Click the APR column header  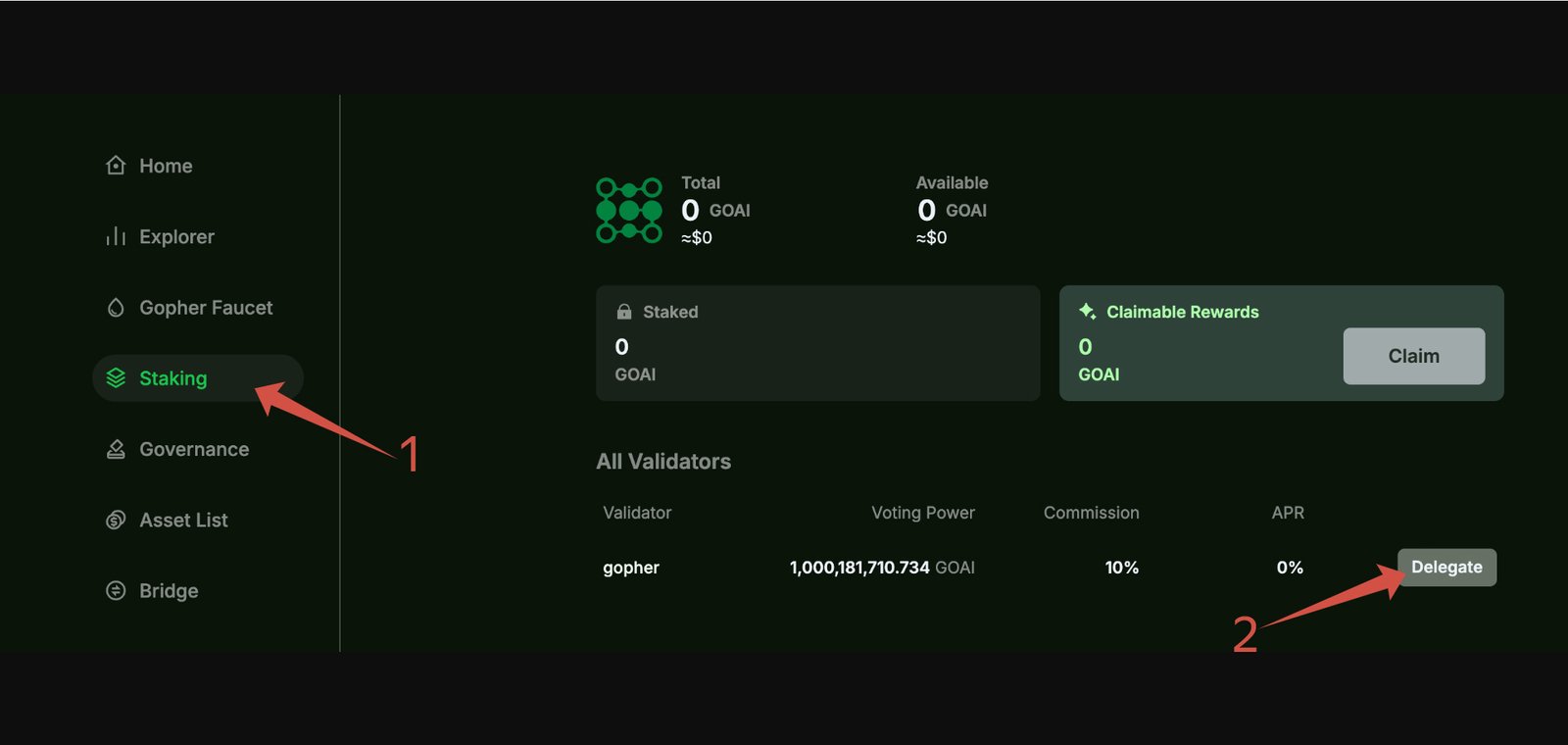point(1287,513)
